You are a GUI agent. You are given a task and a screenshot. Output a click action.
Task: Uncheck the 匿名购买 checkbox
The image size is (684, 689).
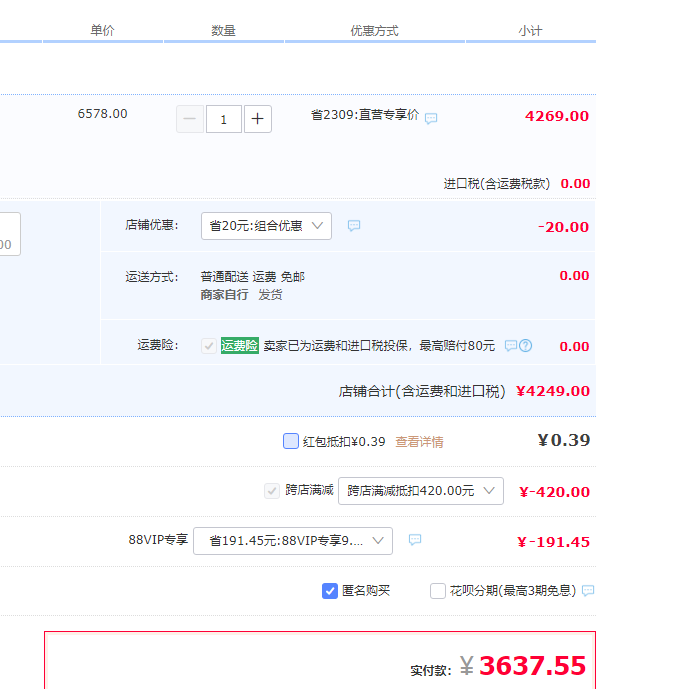330,591
